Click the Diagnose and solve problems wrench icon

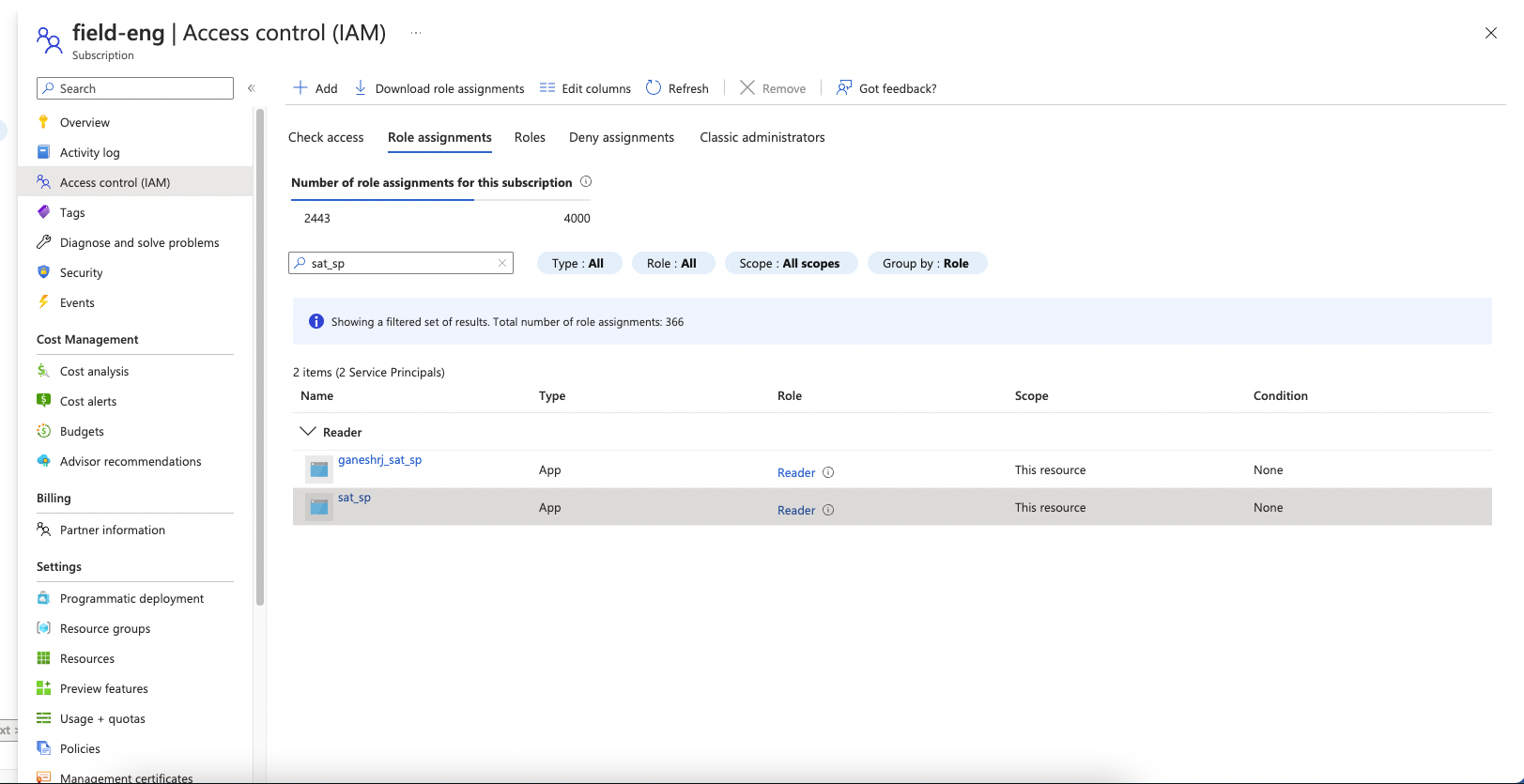(43, 242)
